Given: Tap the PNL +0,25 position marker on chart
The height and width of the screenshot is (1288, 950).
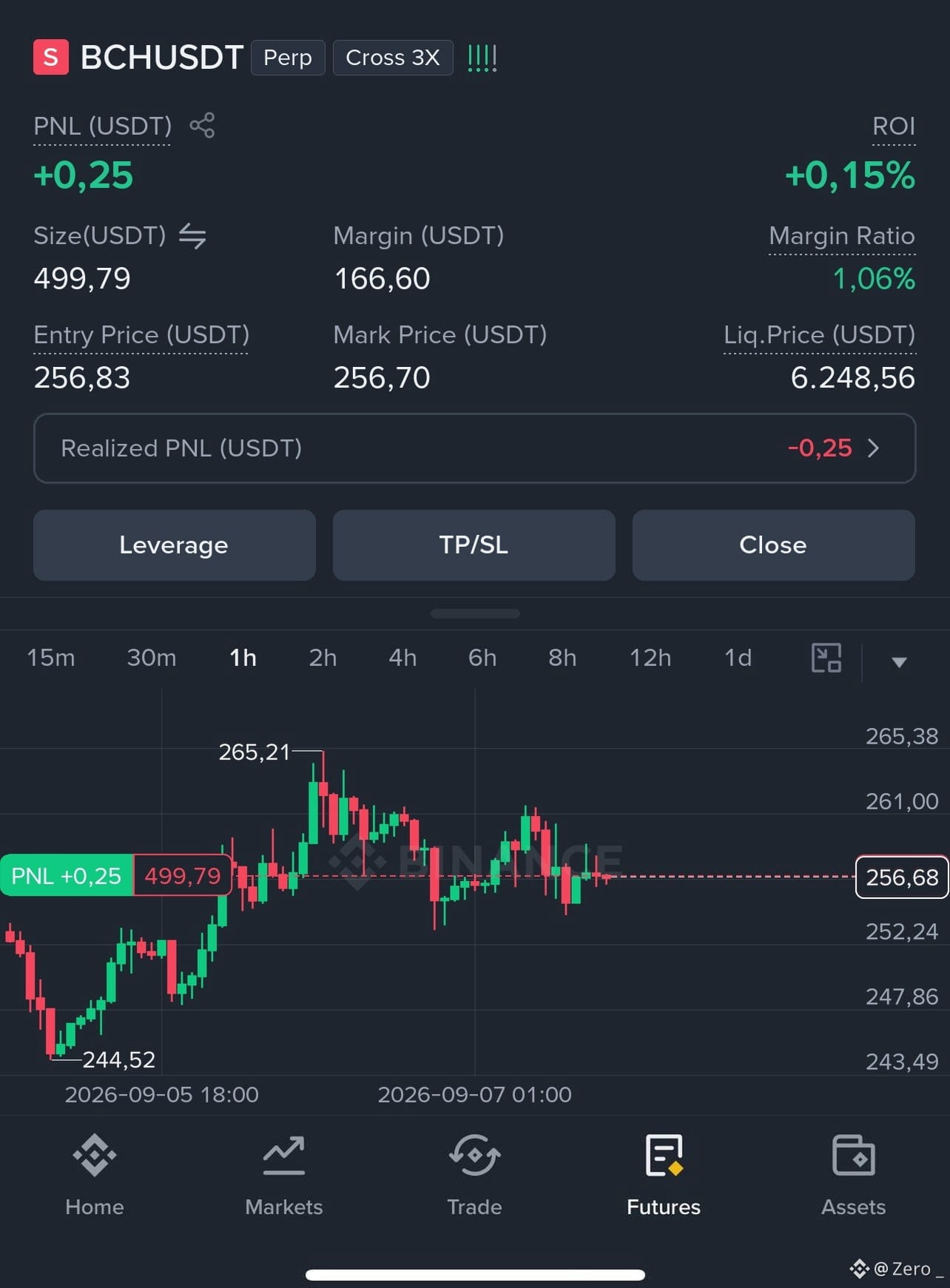Looking at the screenshot, I should tap(67, 876).
